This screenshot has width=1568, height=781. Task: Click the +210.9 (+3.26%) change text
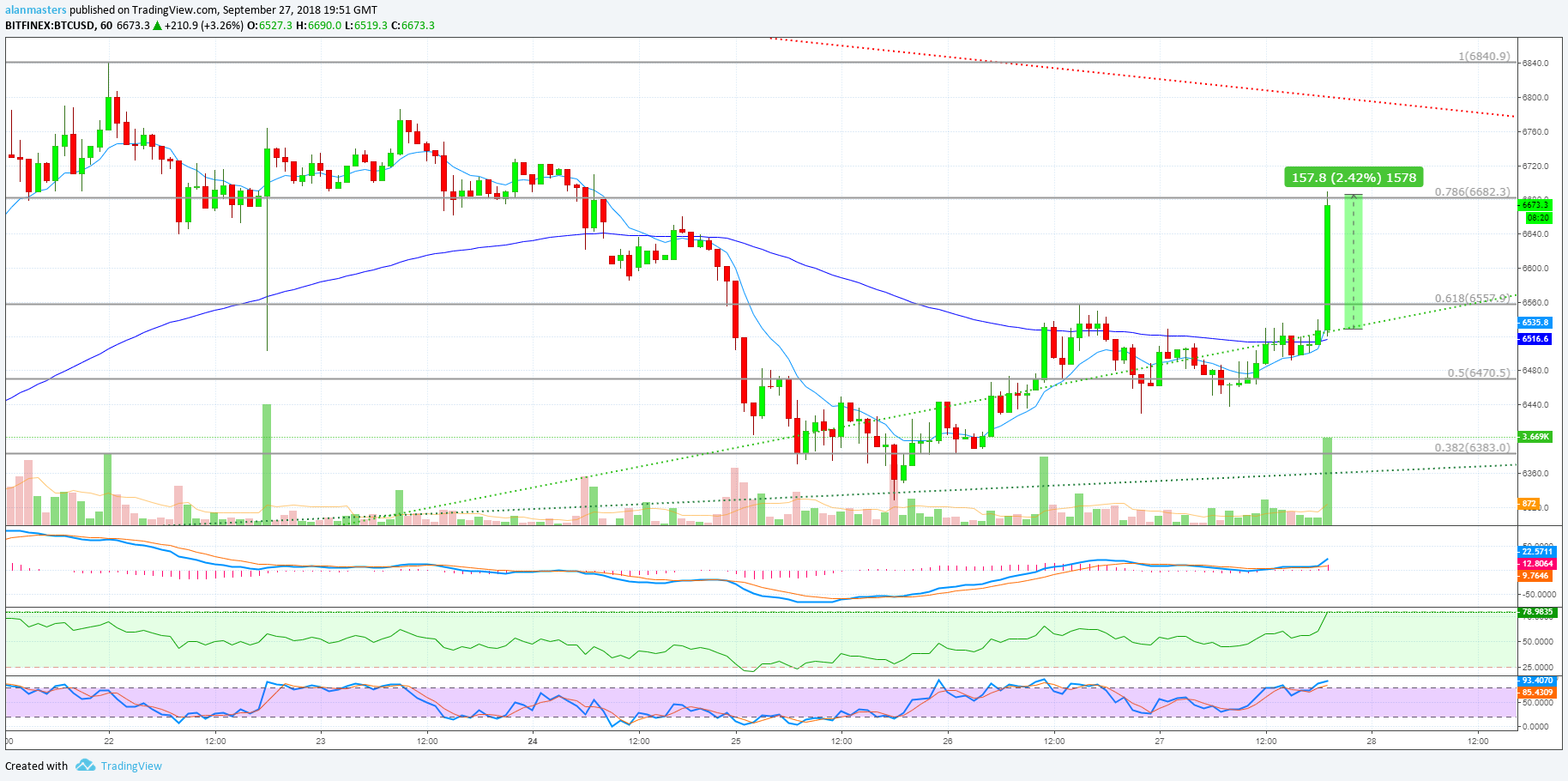point(203,26)
